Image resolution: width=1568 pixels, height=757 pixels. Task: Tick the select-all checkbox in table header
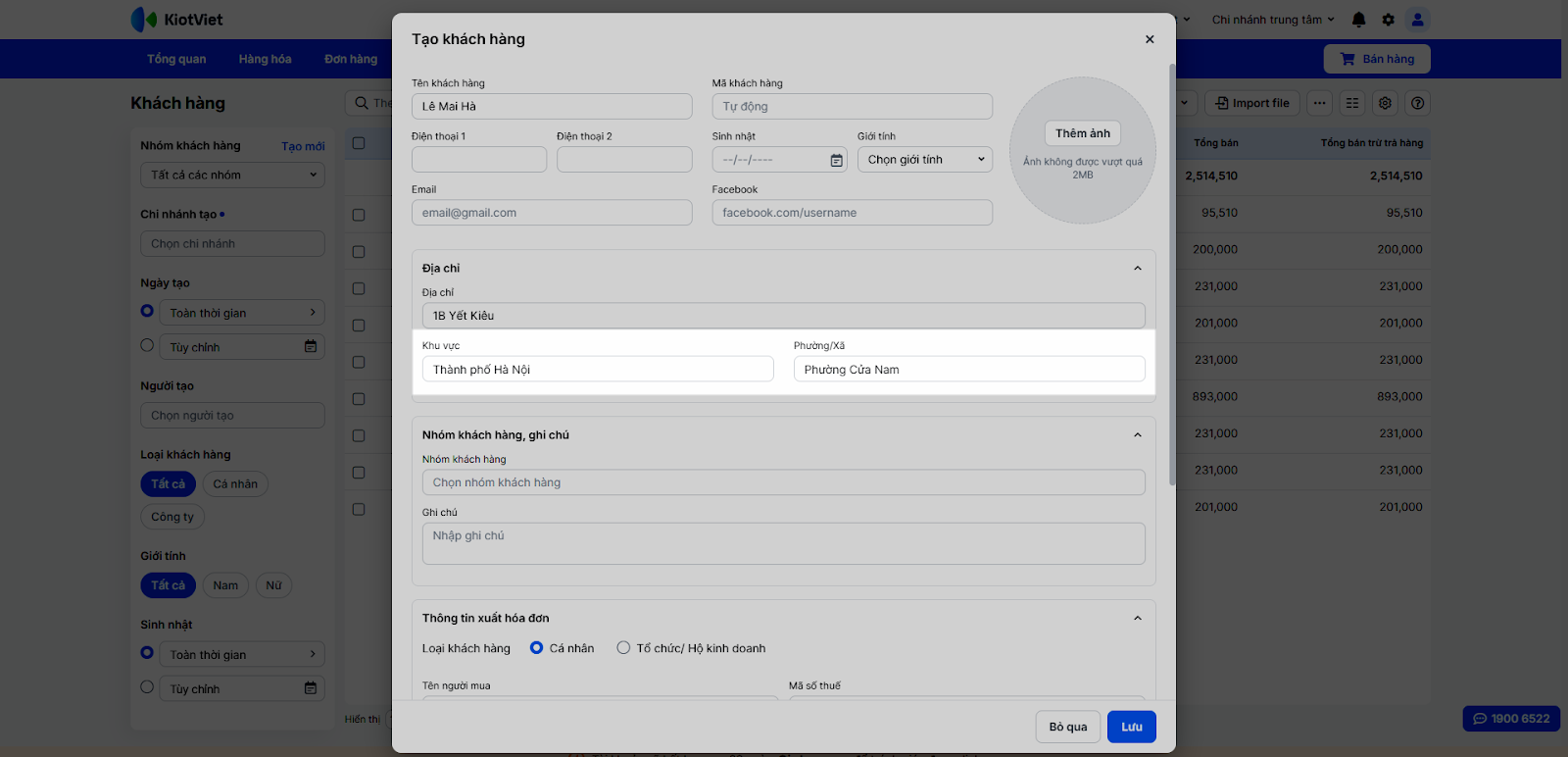pos(359,143)
